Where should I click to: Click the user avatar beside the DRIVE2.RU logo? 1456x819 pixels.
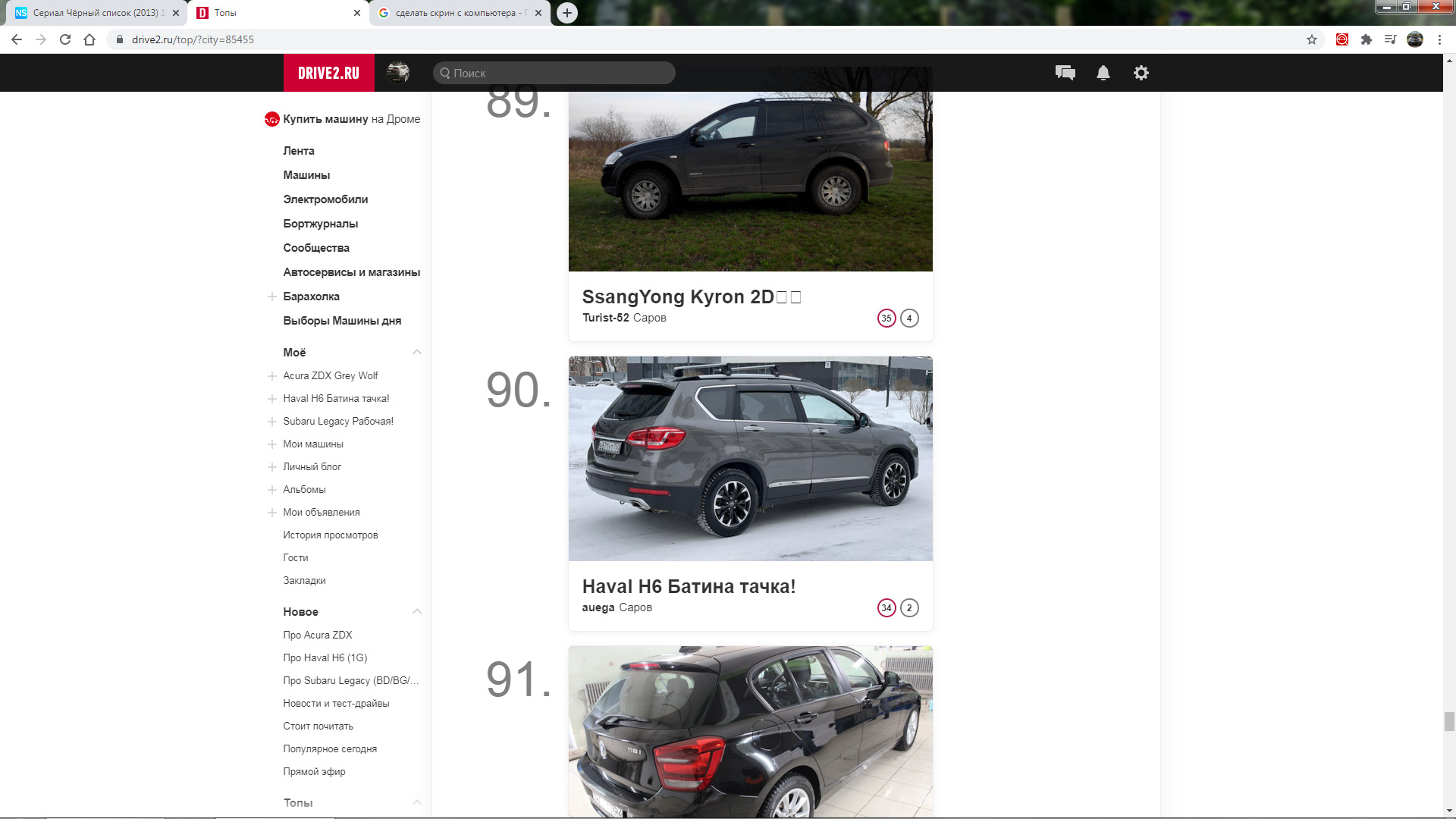click(x=399, y=73)
